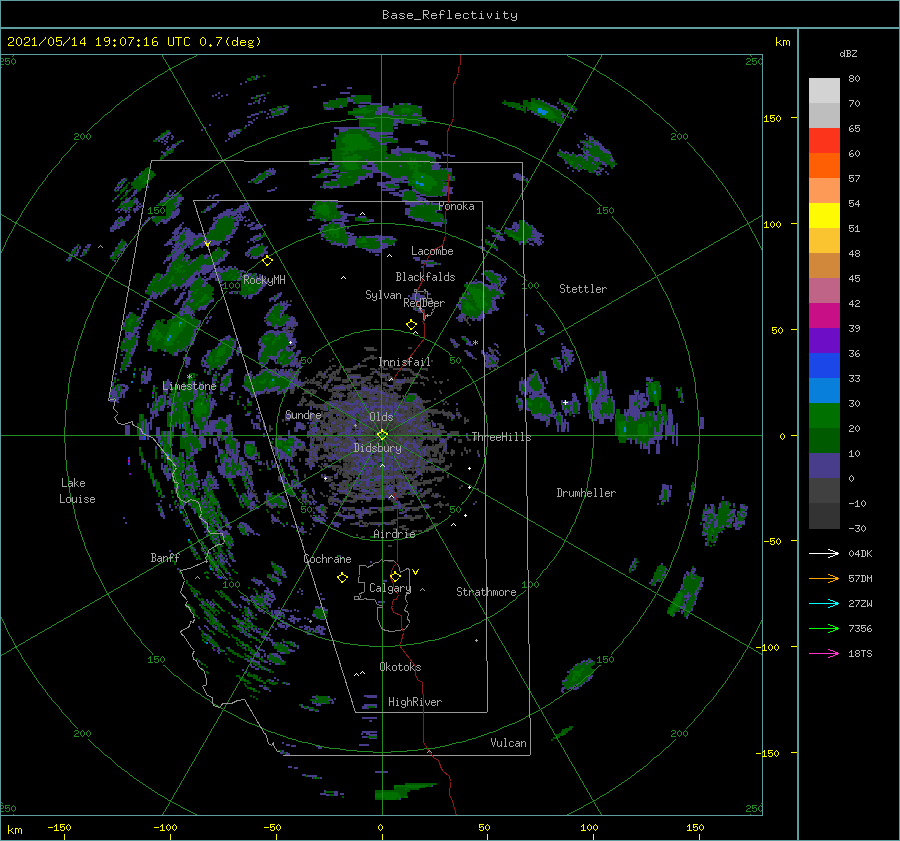Pick the dark orange 57–60 dBZ swatch
The height and width of the screenshot is (841, 900).
(x=824, y=166)
